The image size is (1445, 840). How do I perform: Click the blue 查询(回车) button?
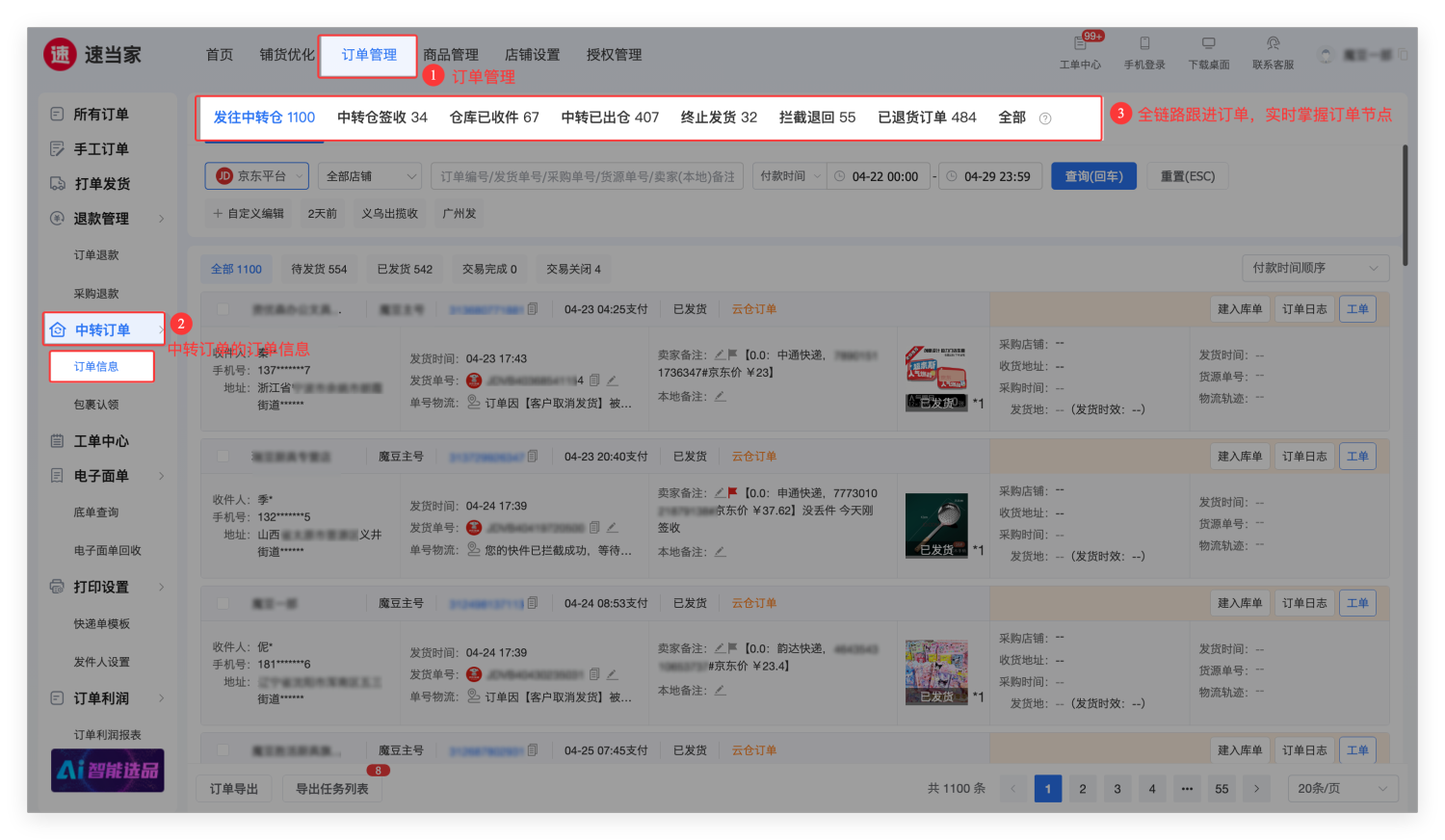(1093, 176)
